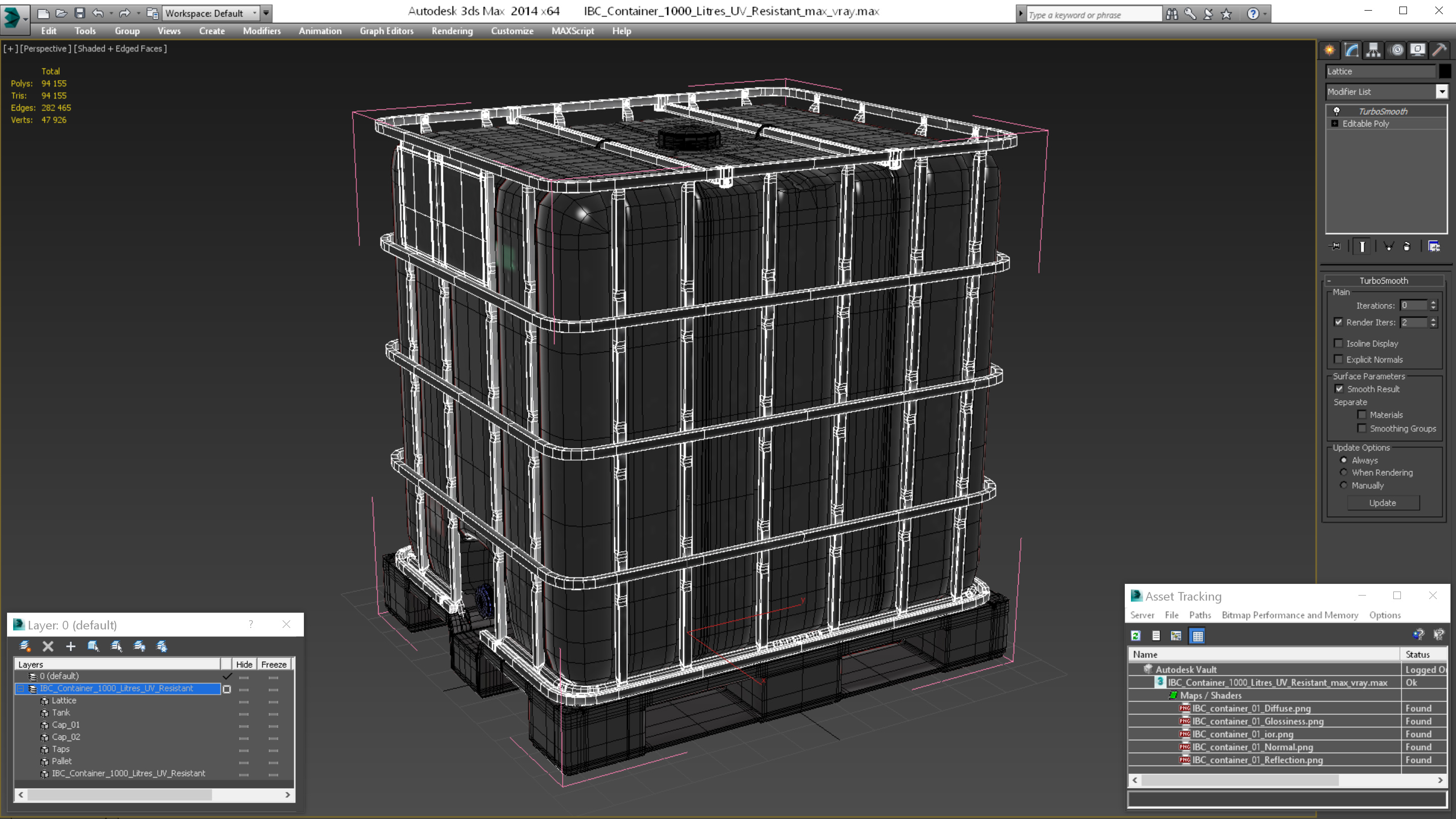Click the TurboSmooth Update button
The image size is (1456, 819).
[1383, 503]
